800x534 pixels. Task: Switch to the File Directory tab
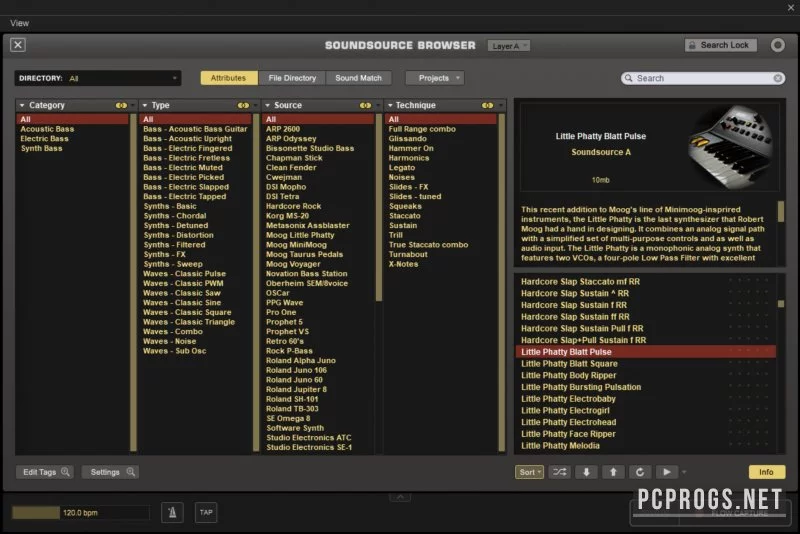point(292,78)
